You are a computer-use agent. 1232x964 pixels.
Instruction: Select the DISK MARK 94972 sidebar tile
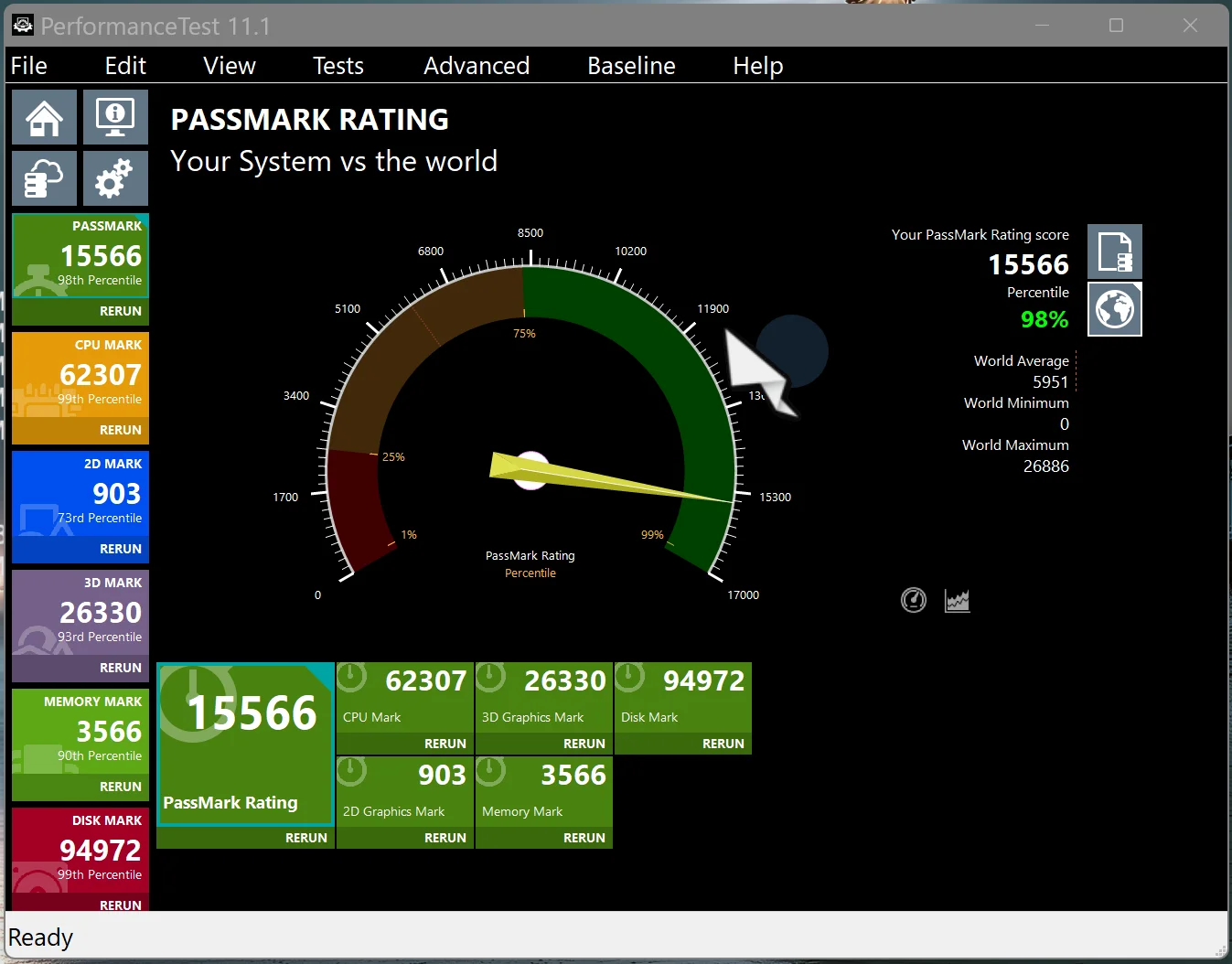point(80,850)
